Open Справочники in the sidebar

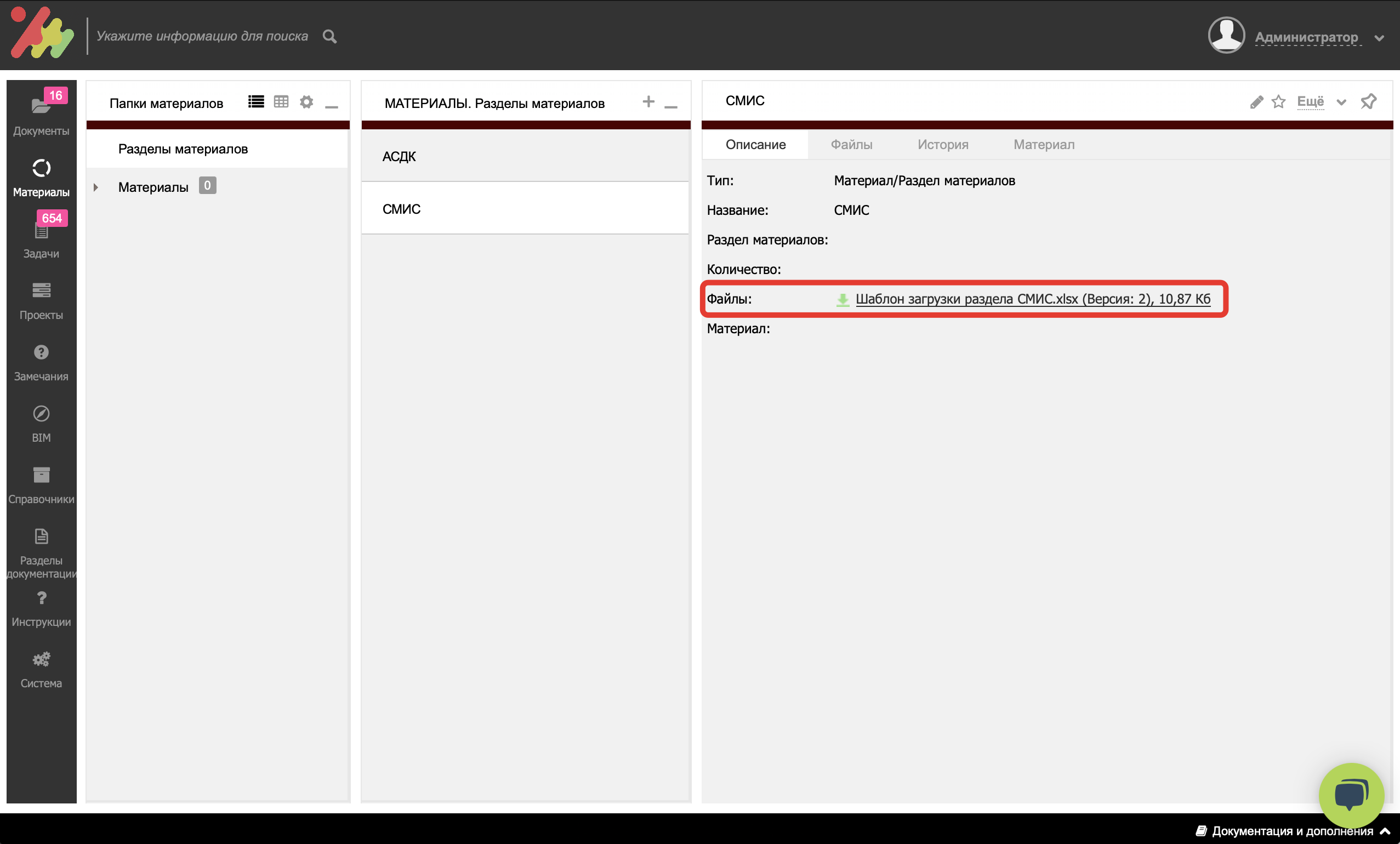(x=41, y=485)
